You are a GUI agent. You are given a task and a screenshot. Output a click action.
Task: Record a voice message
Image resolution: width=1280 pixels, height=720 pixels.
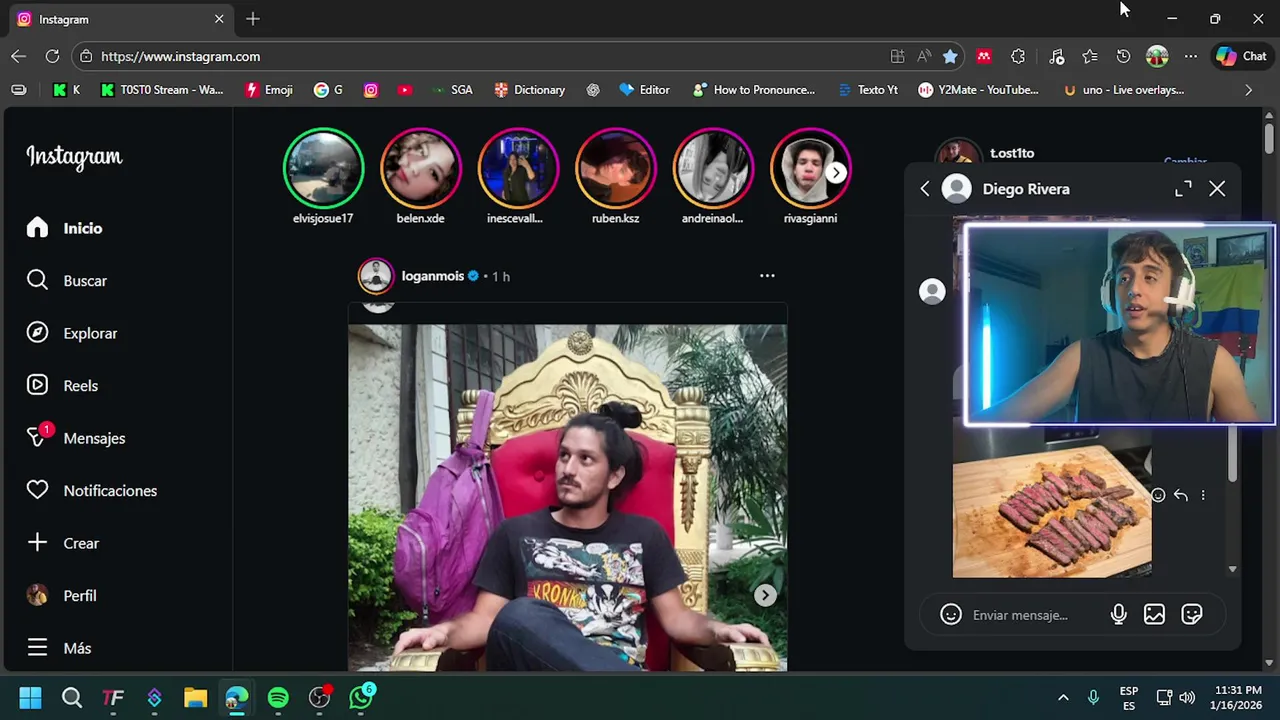(1118, 615)
